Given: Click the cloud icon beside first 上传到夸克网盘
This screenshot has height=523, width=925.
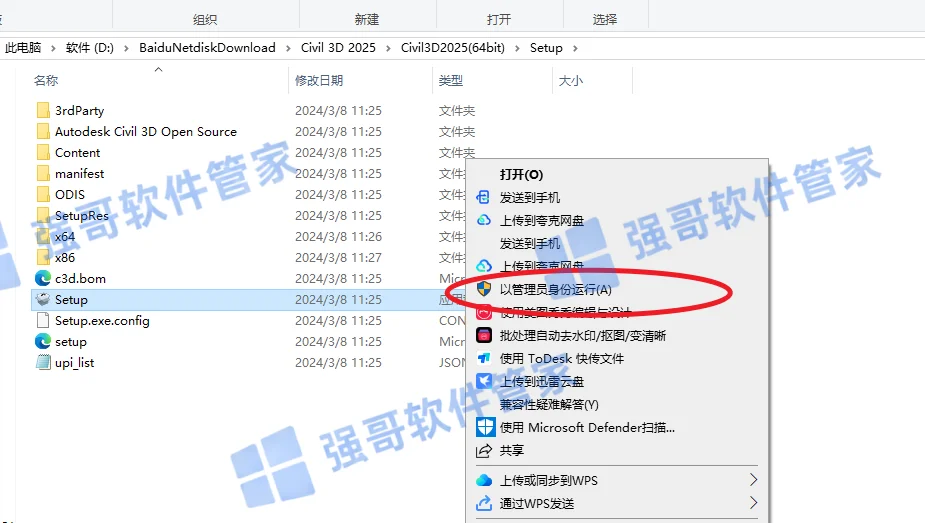Looking at the screenshot, I should (x=484, y=220).
